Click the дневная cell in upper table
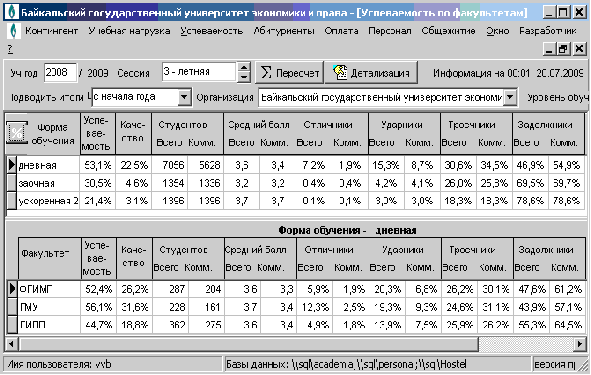This screenshot has height=375, width=591. [x=48, y=165]
